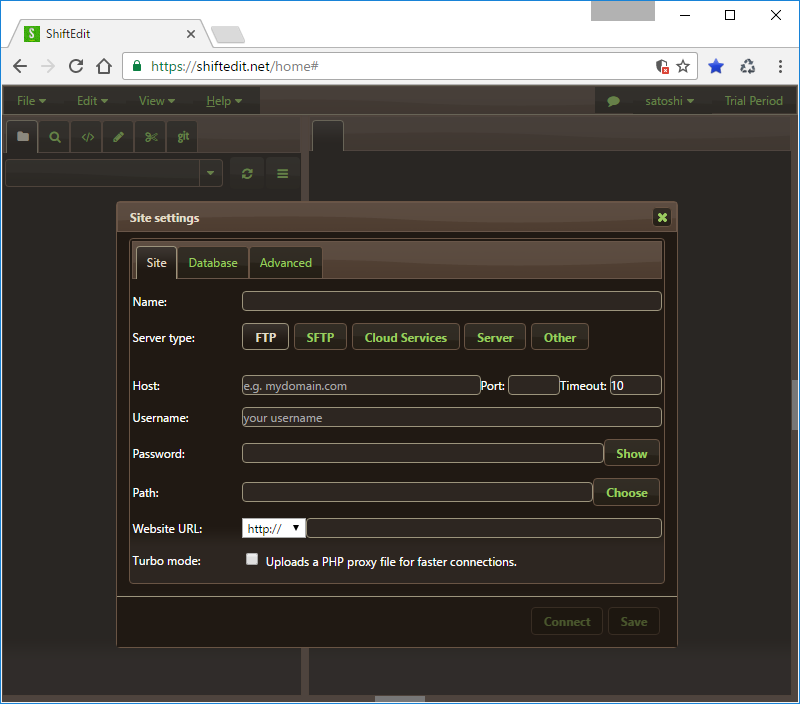This screenshot has height=704, width=800.
Task: Click the Show password button
Action: click(x=631, y=454)
